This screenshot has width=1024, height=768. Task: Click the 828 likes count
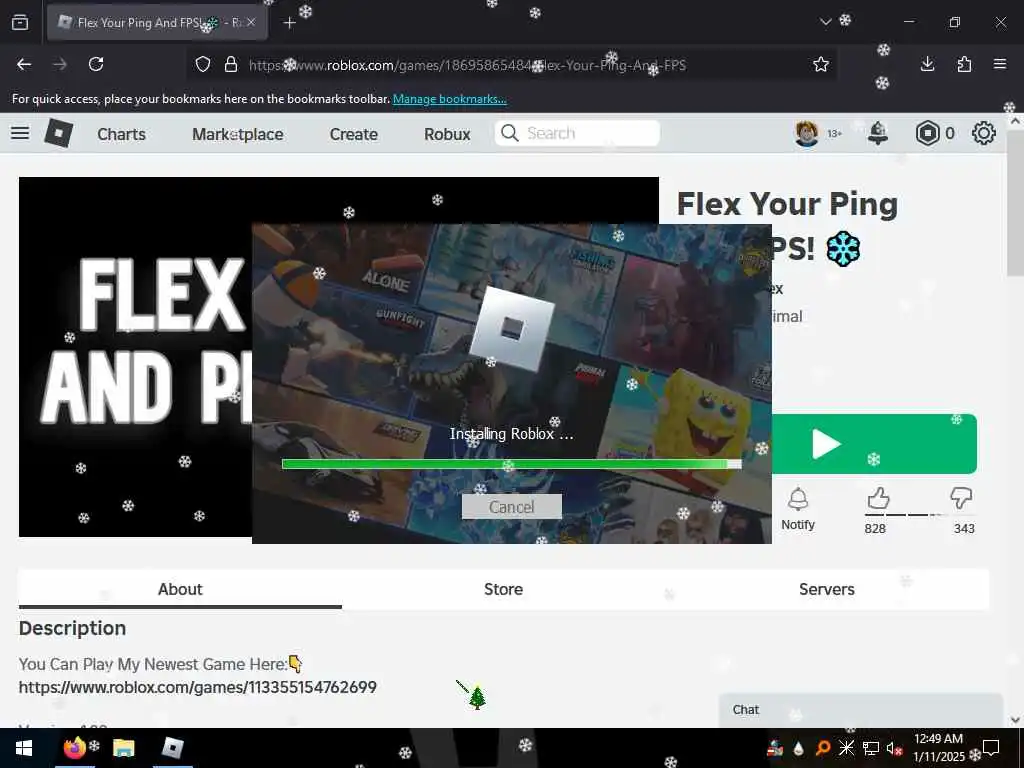875,528
